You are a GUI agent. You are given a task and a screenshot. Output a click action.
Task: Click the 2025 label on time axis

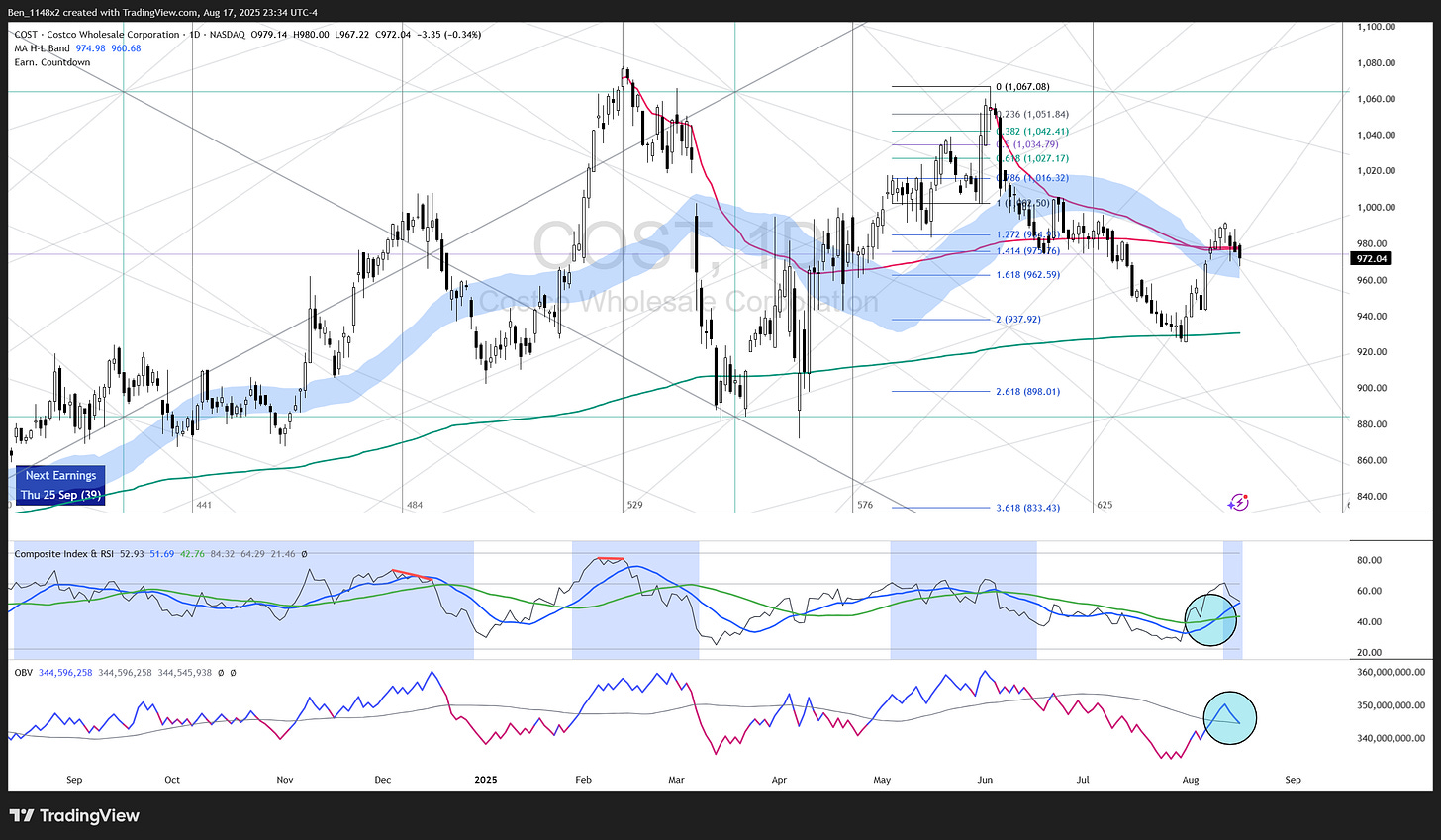click(486, 780)
